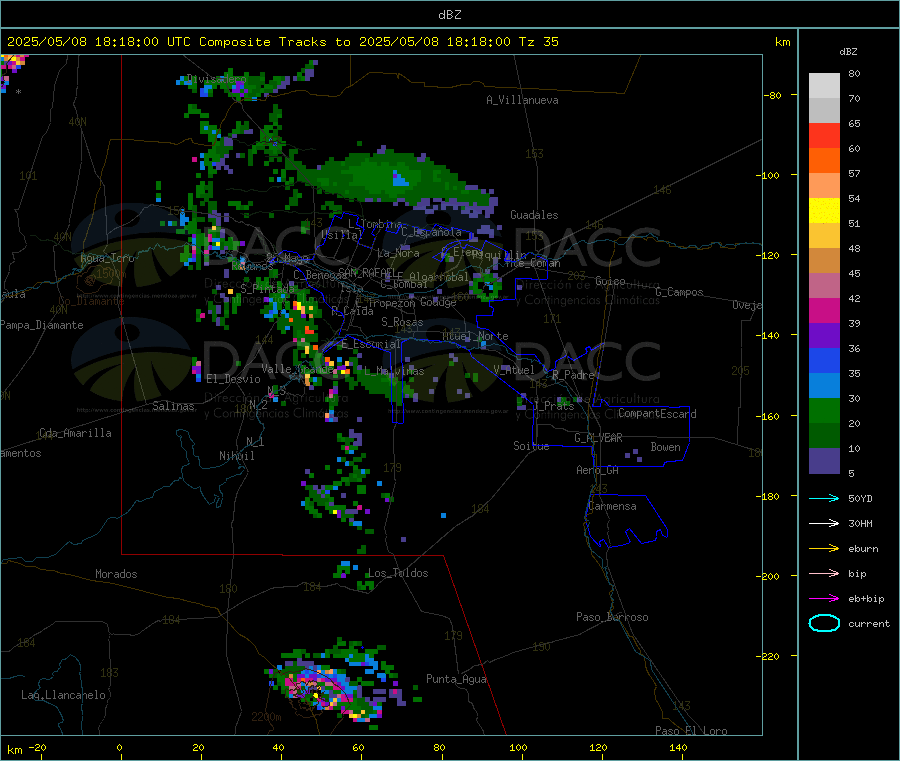The width and height of the screenshot is (900, 761).
Task: Click the Morados map label
Action: click(x=116, y=574)
